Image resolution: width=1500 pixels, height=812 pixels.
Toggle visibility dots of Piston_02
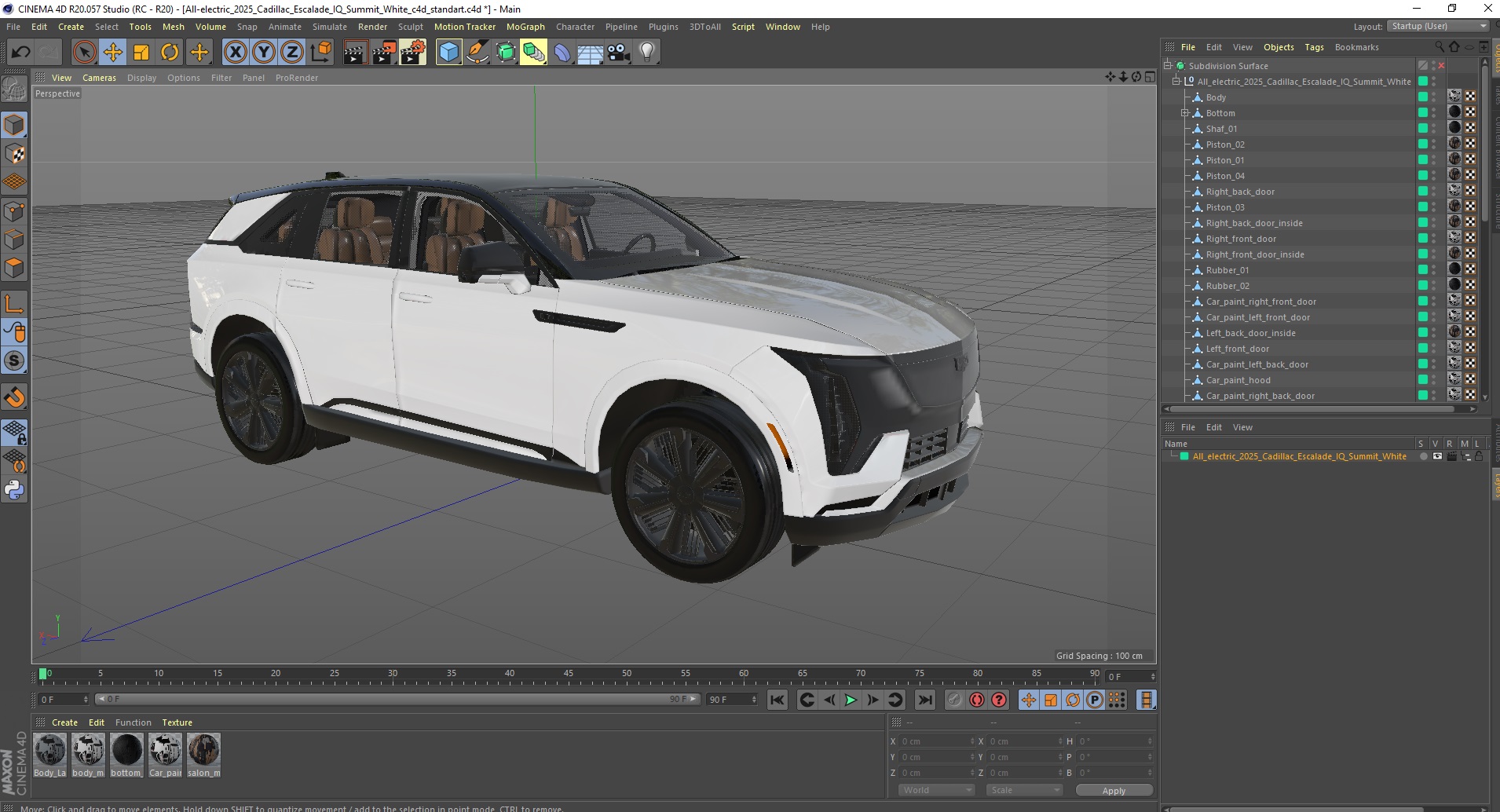coord(1434,144)
